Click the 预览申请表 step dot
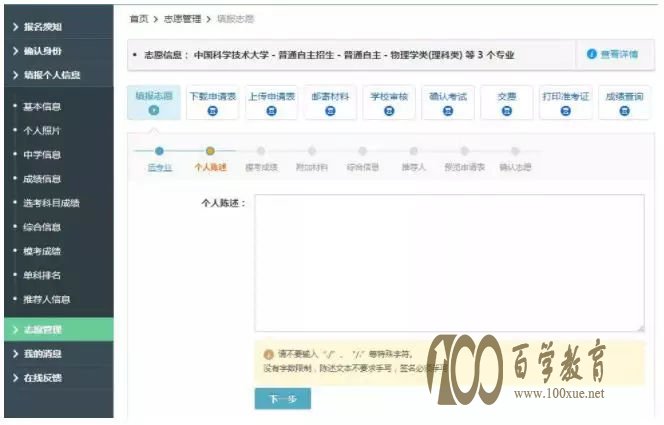Viewport: 664px width, 425px height. (x=465, y=151)
